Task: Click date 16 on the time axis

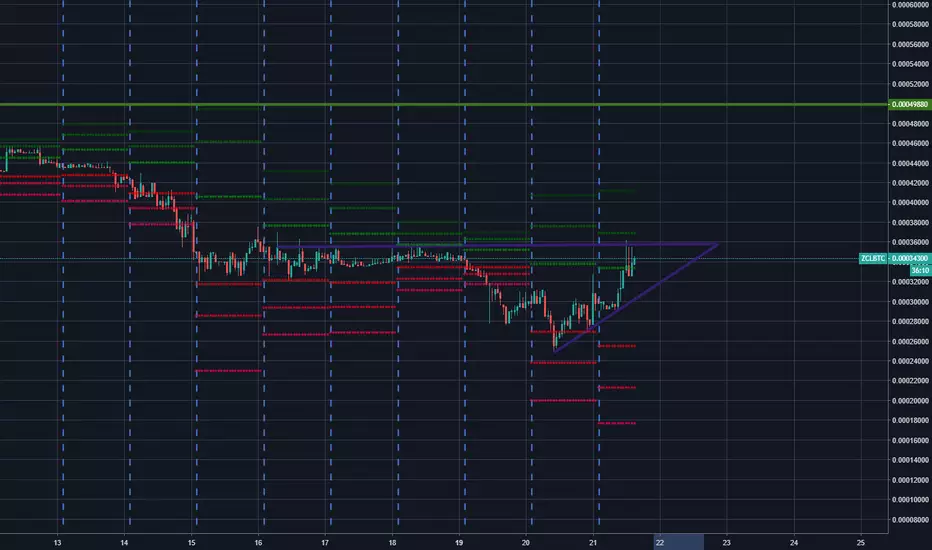Action: 259,542
